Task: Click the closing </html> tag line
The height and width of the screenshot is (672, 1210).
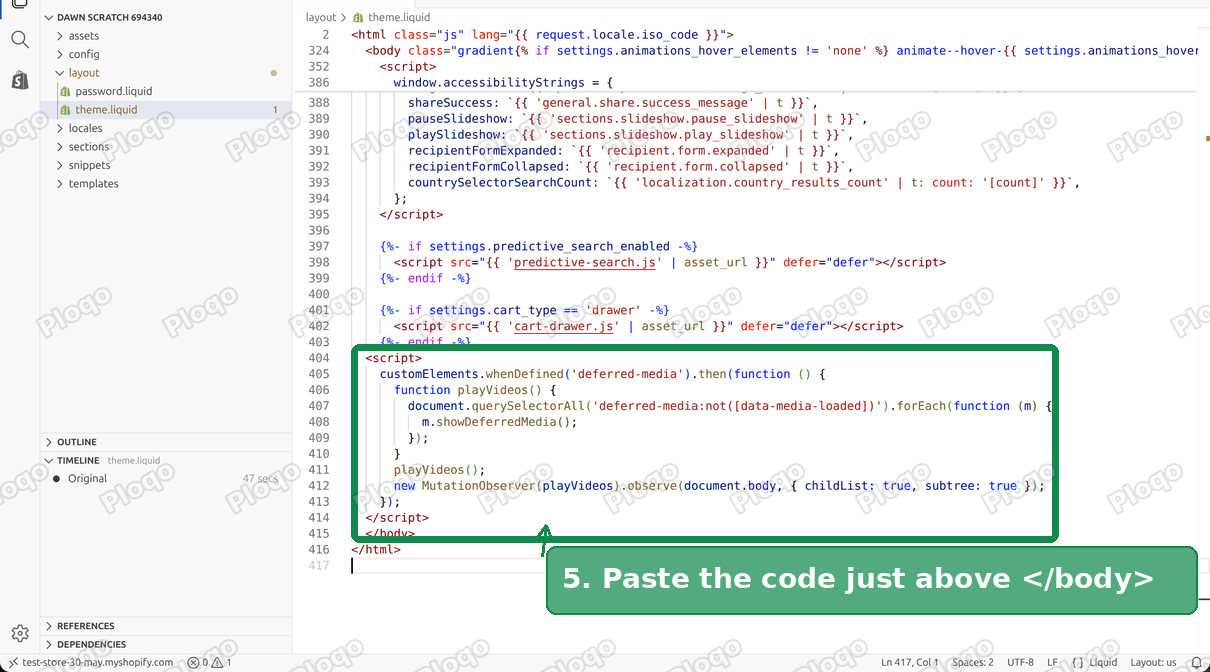Action: [x=376, y=550]
